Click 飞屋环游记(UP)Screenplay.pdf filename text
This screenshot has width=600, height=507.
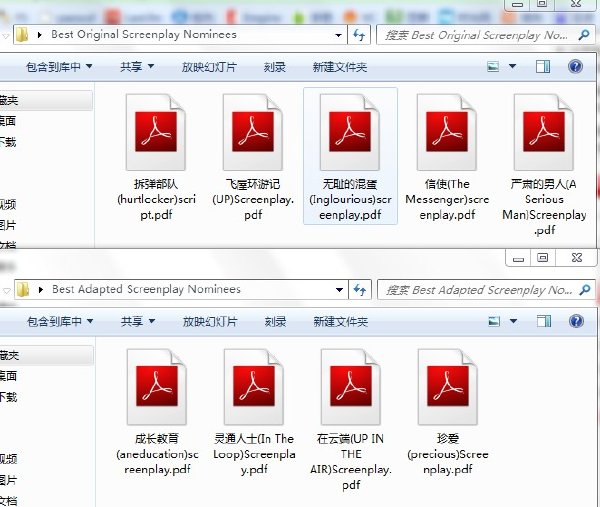point(253,199)
